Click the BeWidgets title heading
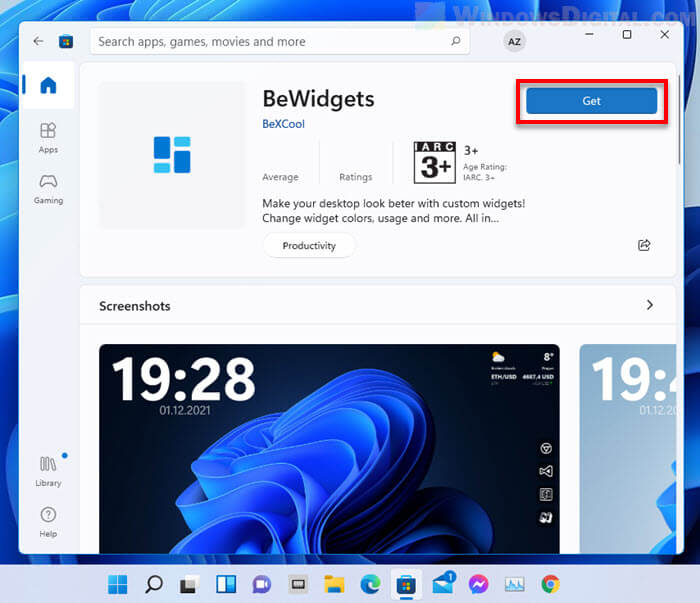Image resolution: width=700 pixels, height=603 pixels. (318, 99)
